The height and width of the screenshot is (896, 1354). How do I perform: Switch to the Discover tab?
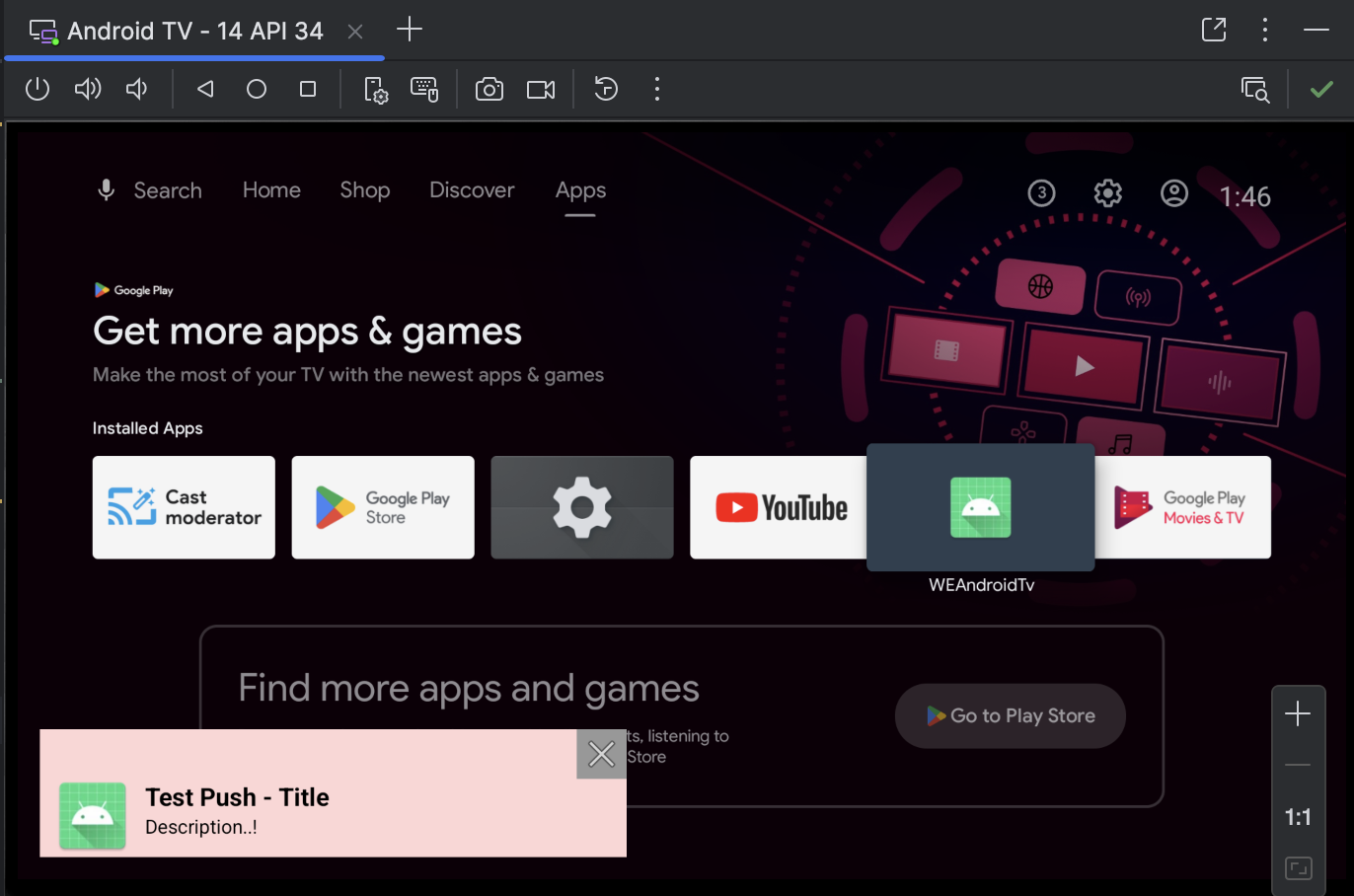click(472, 189)
